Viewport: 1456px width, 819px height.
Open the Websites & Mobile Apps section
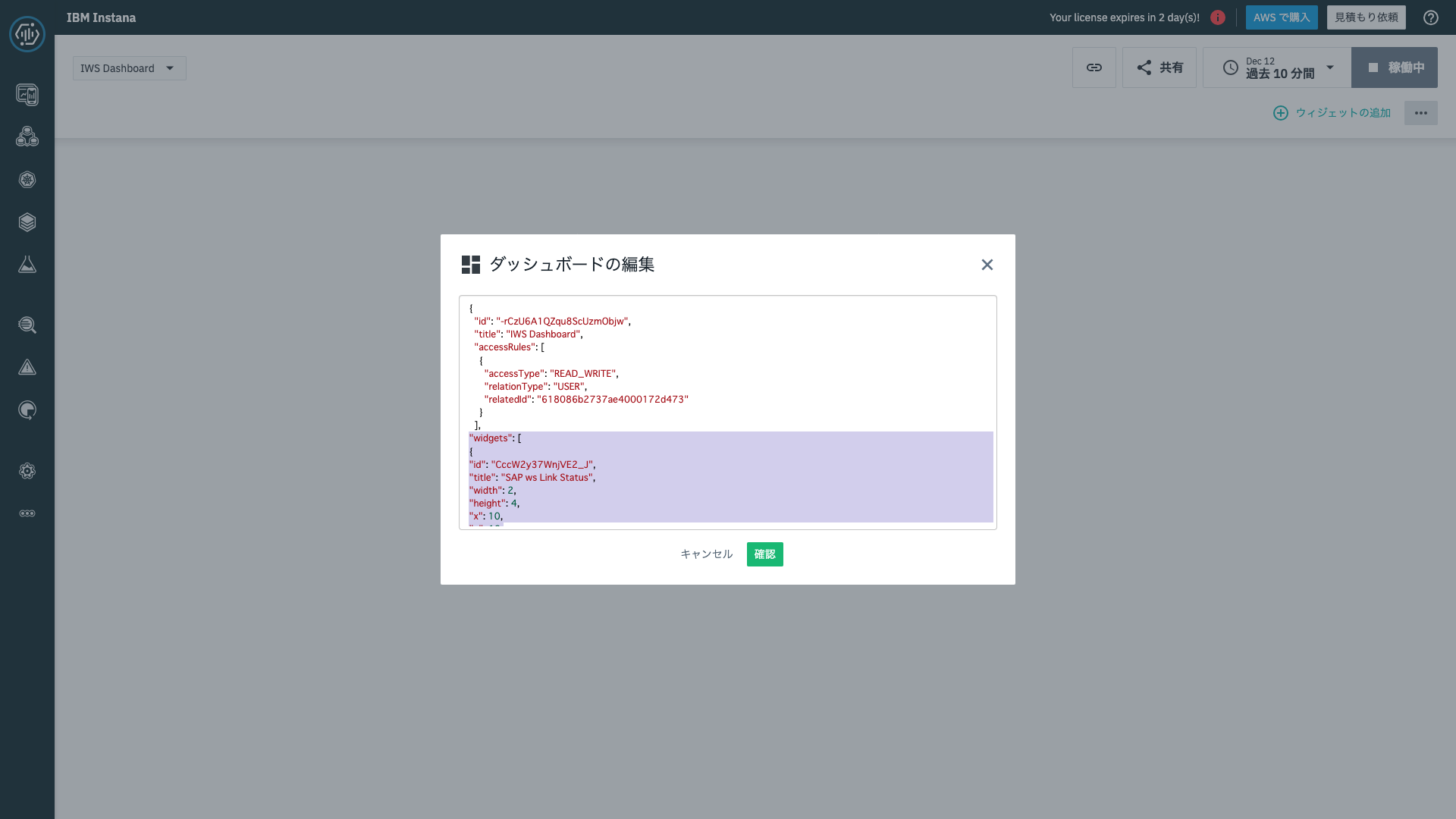(27, 95)
